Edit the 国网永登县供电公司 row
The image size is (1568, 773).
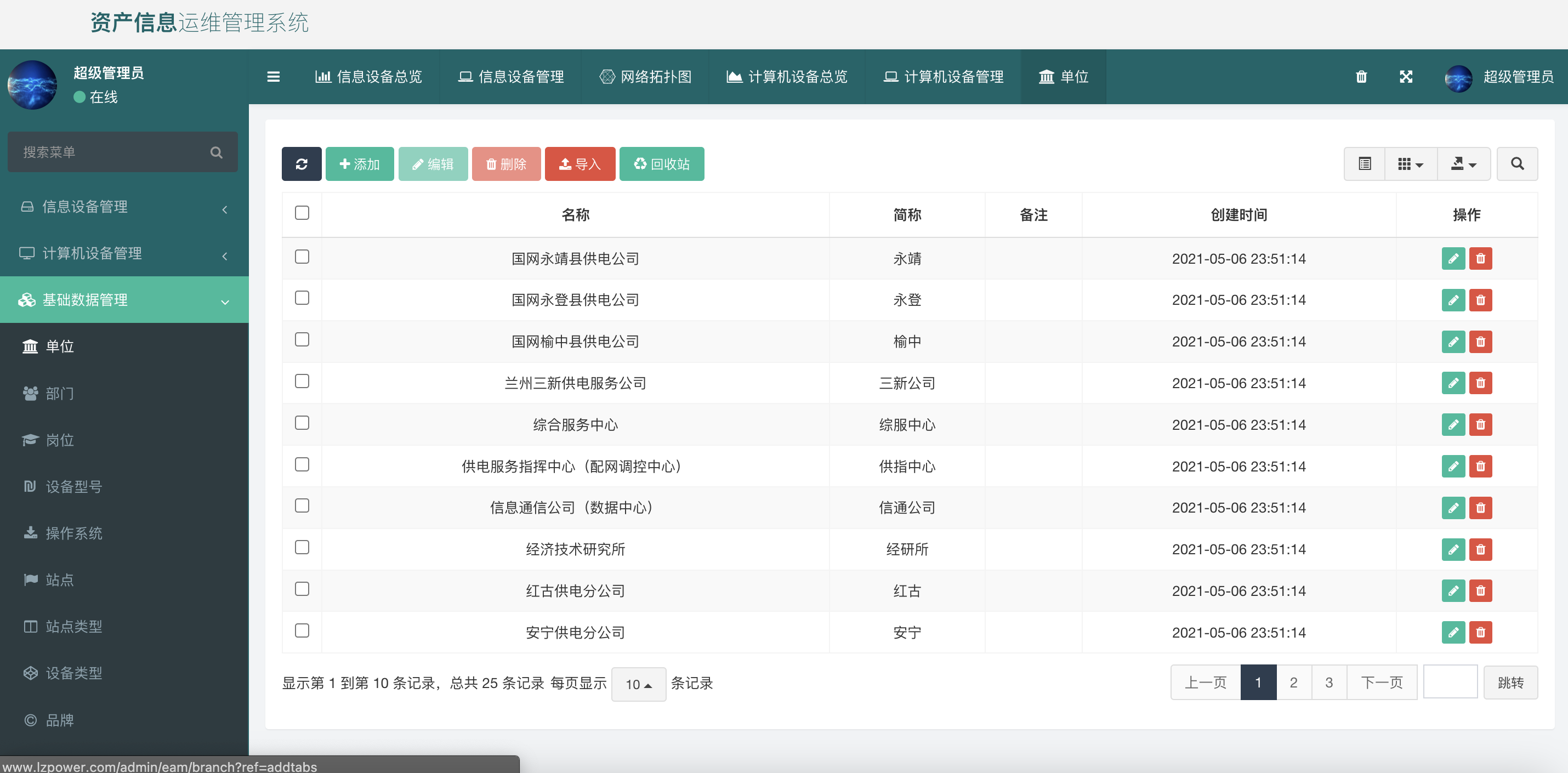1453,300
